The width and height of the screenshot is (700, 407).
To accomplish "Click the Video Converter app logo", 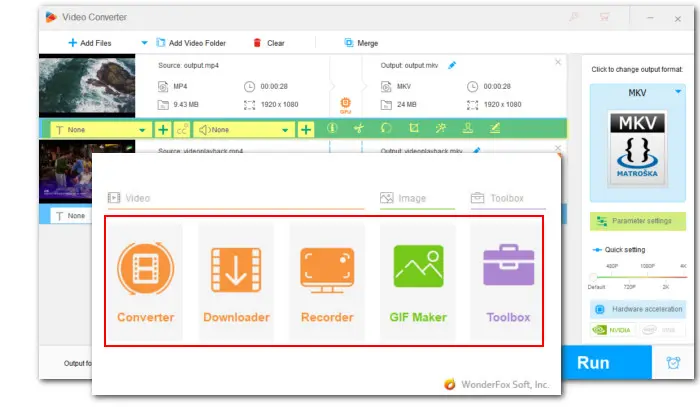I will (51, 17).
